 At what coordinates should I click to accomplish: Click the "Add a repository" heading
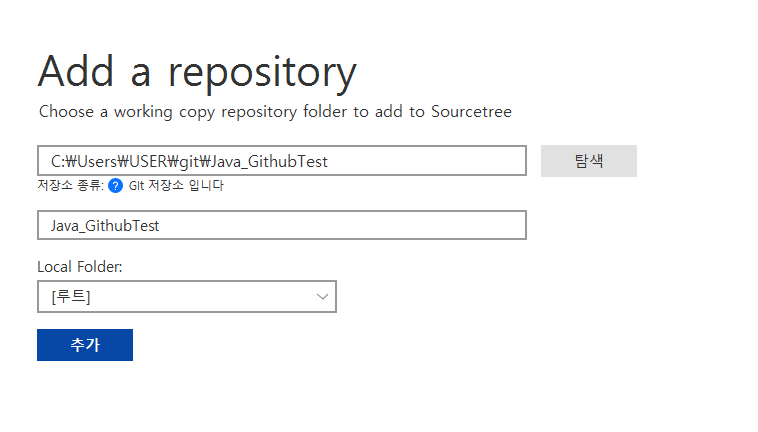click(197, 72)
